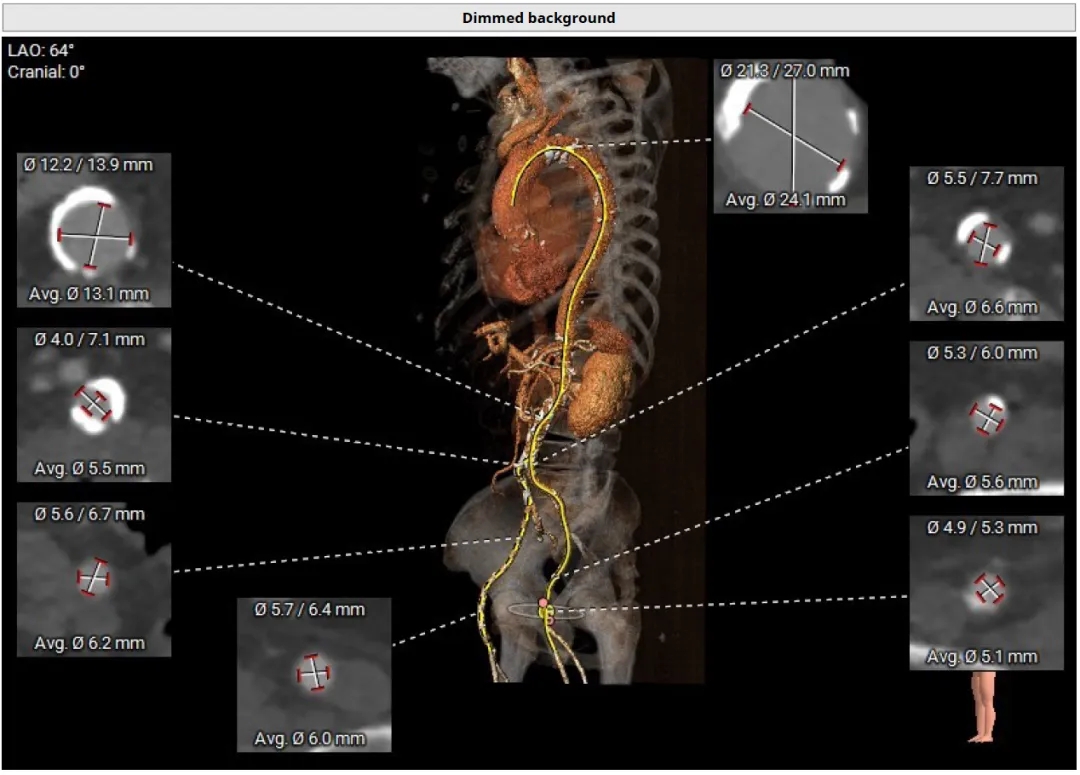Select the pink marker on the iliac centerline
Viewport: 1080px width, 775px height.
coord(544,604)
